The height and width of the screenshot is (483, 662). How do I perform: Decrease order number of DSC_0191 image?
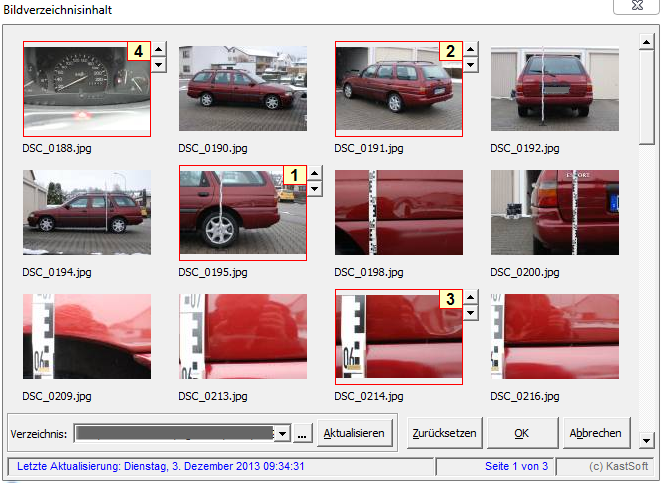coord(471,65)
